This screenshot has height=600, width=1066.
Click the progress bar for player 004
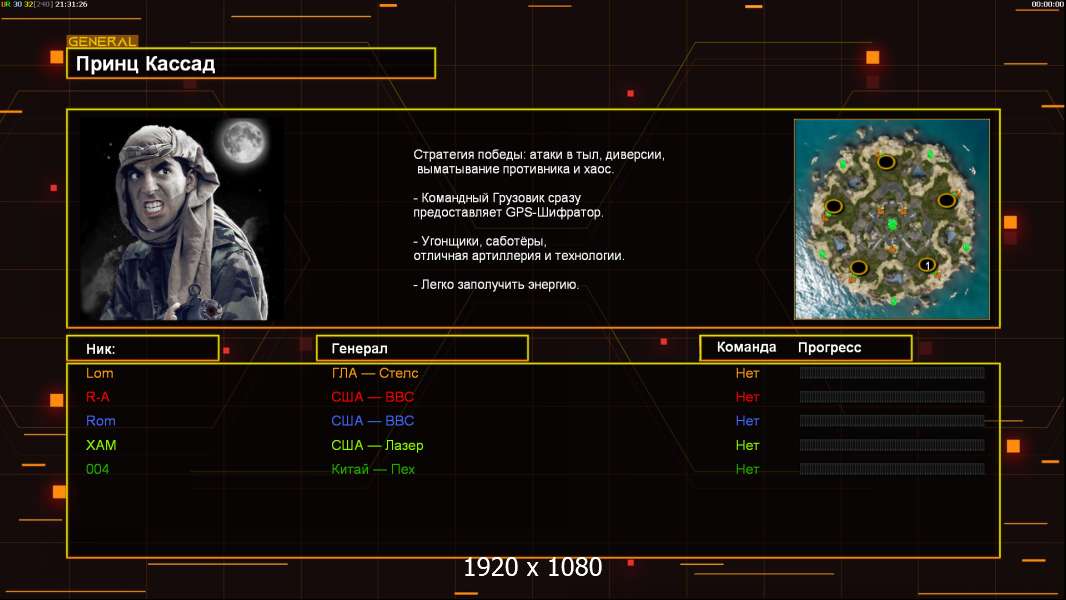[x=891, y=469]
